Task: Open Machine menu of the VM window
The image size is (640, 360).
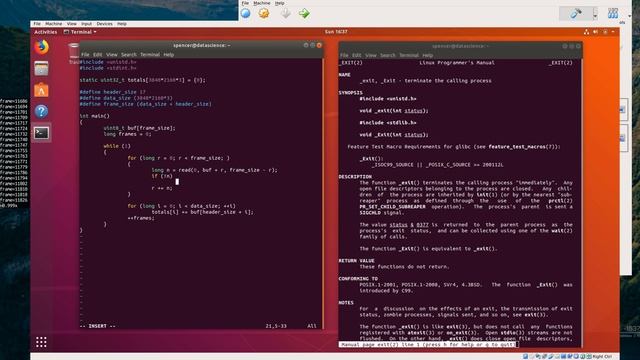Action: point(53,24)
